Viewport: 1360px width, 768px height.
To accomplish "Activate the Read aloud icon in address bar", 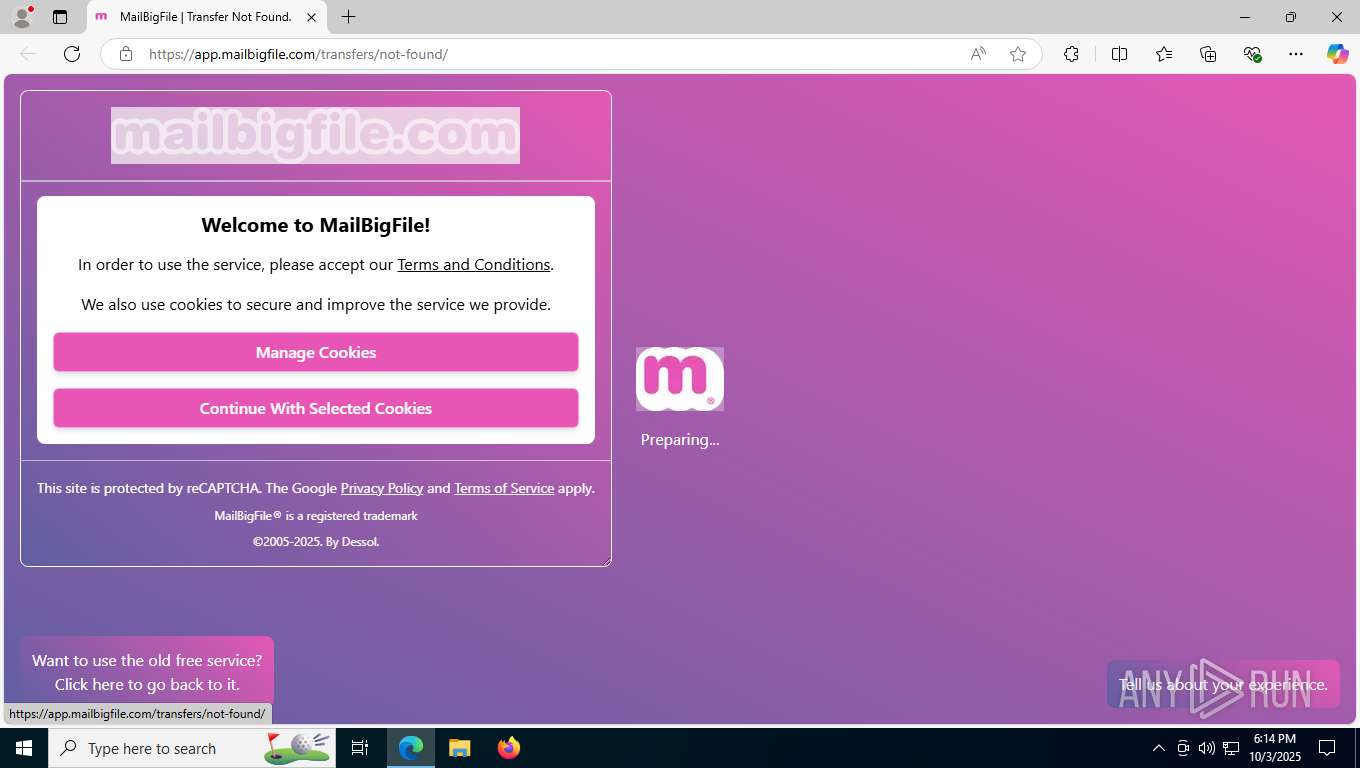I will 978,54.
